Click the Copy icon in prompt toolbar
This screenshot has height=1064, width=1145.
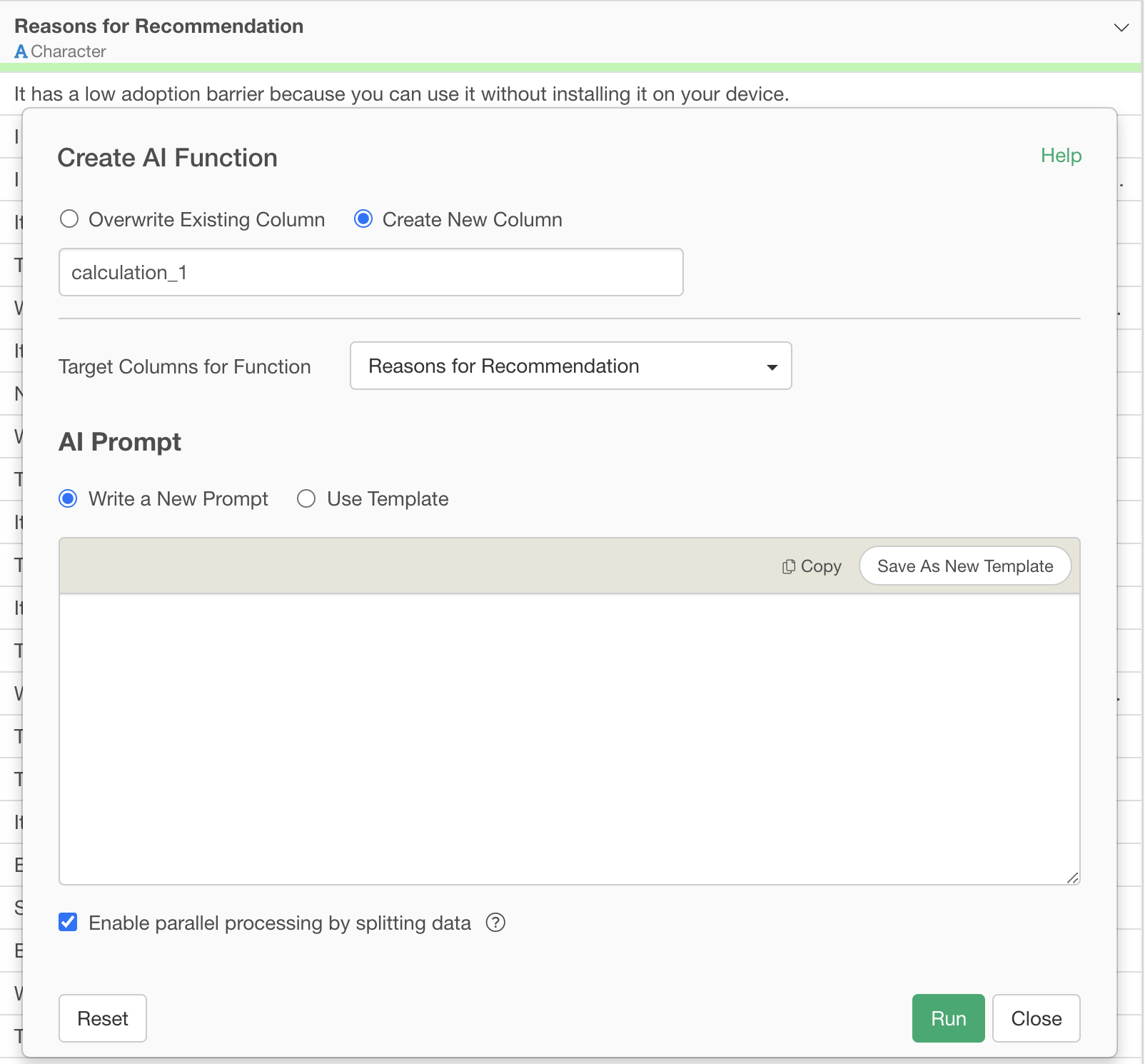coord(788,566)
